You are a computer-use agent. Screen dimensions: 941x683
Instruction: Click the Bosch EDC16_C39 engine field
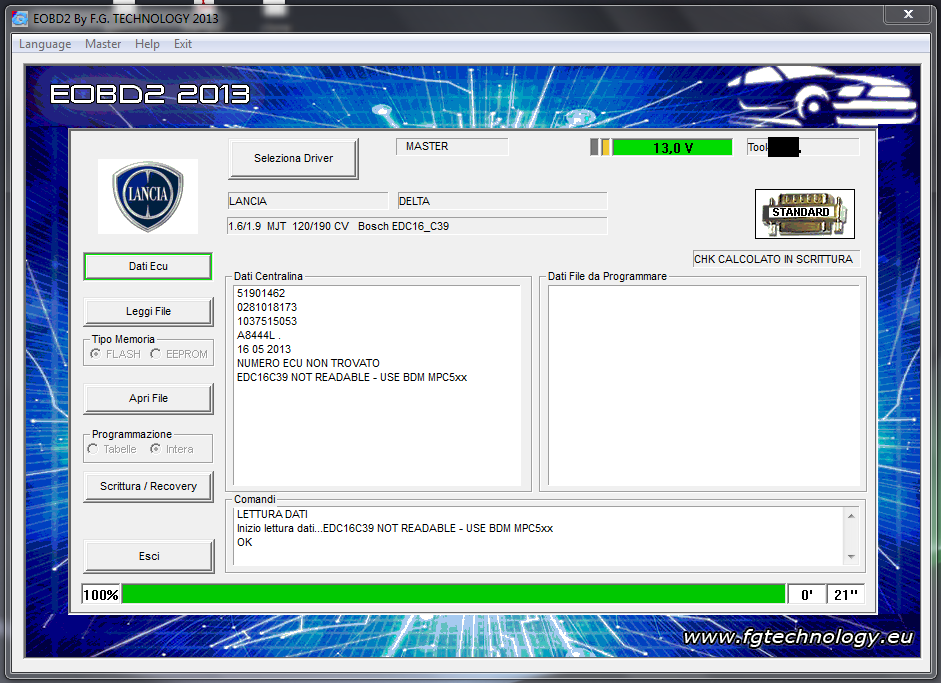[x=417, y=226]
